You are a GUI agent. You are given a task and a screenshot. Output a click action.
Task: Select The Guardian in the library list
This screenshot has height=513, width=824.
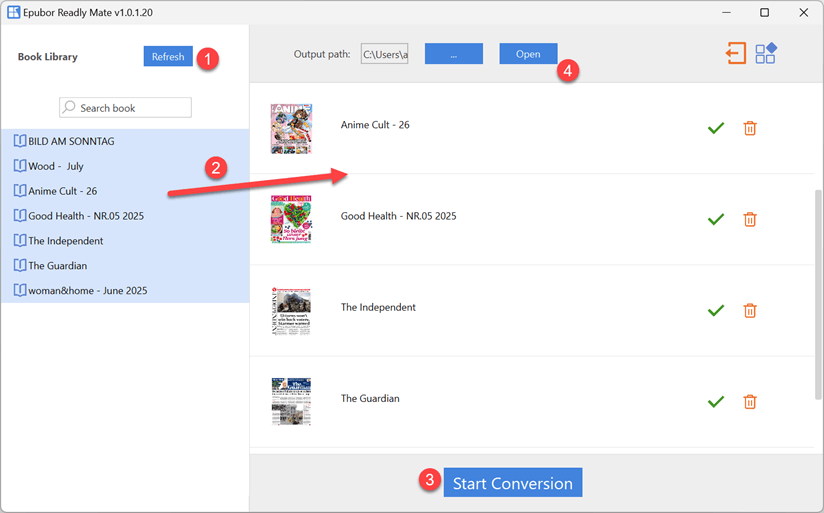pos(125,265)
